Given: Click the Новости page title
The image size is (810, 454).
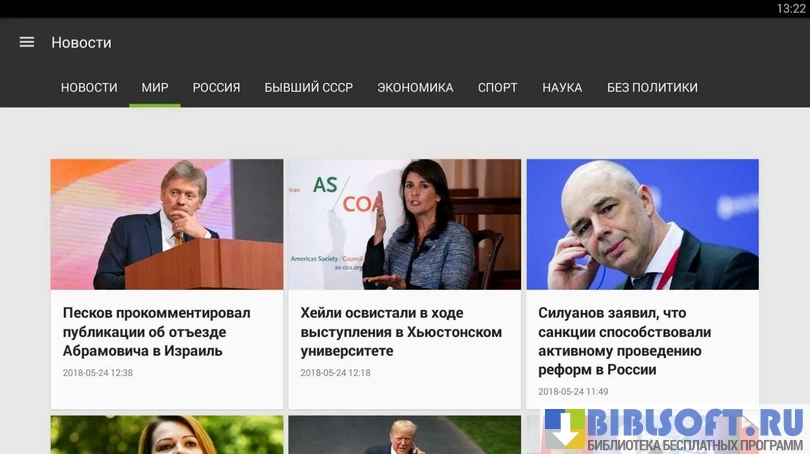Looking at the screenshot, I should click(81, 42).
